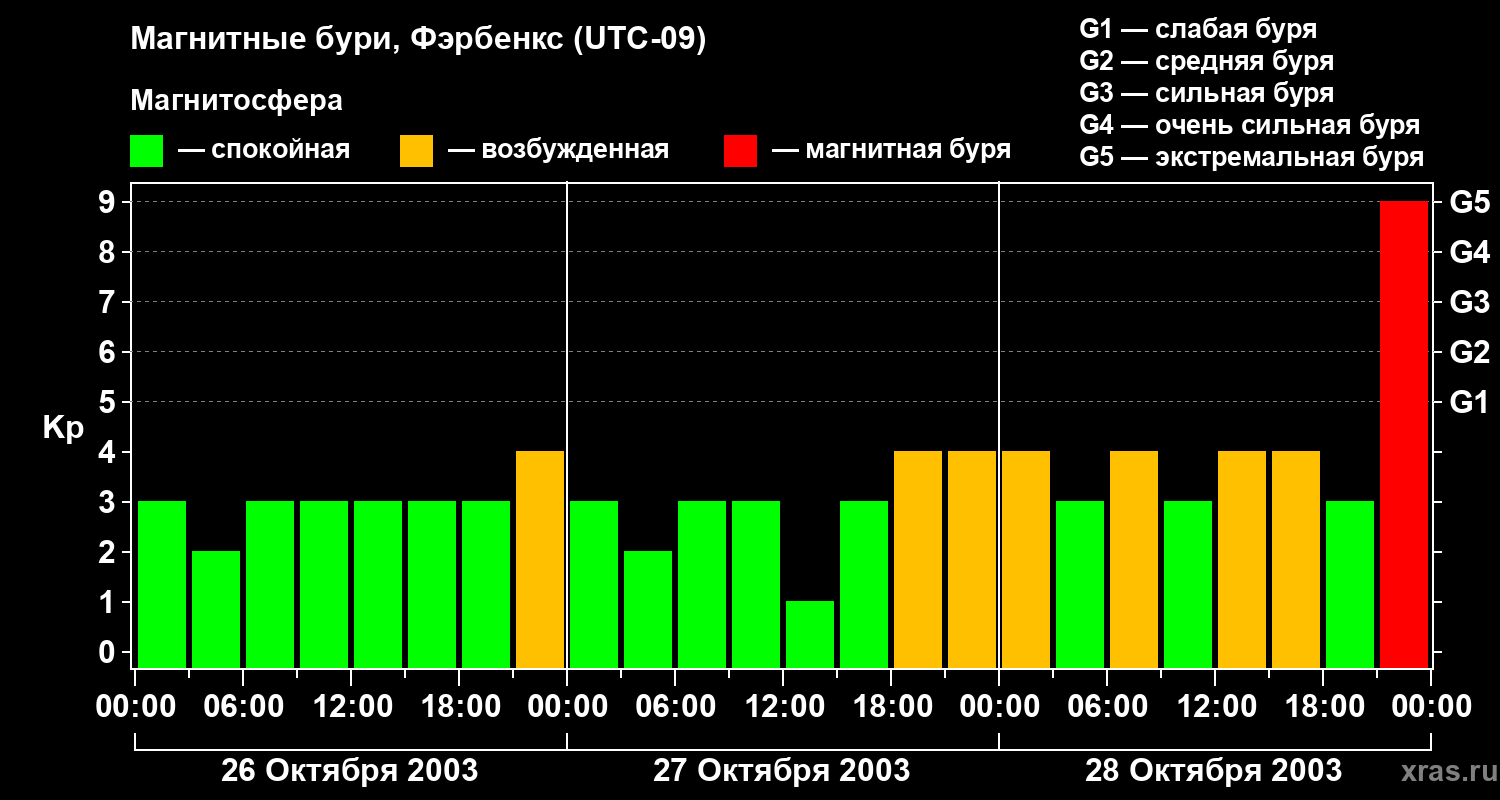
Task: Click the '18:00' time label for 28 October
Action: click(x=1323, y=707)
